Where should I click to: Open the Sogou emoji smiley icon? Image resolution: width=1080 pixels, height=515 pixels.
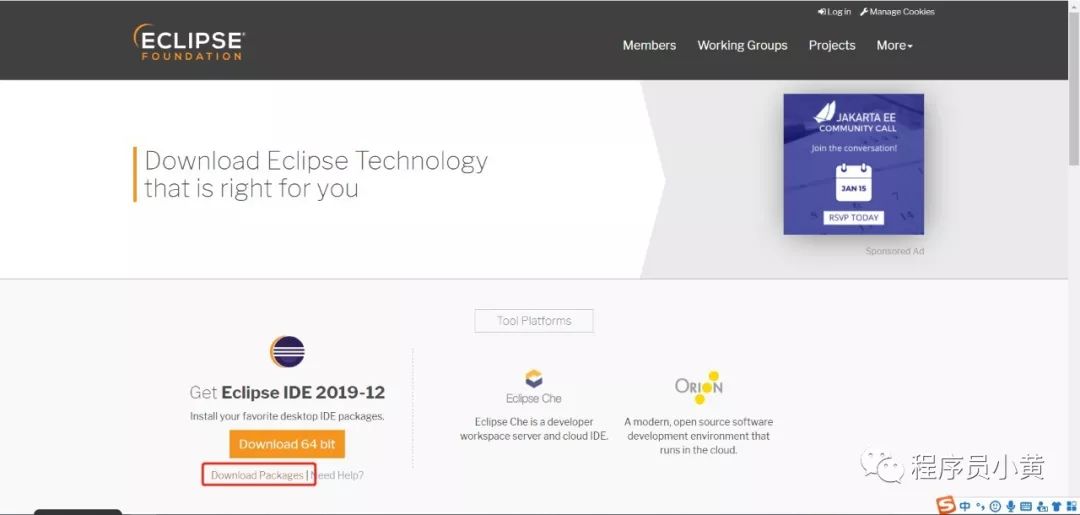995,506
